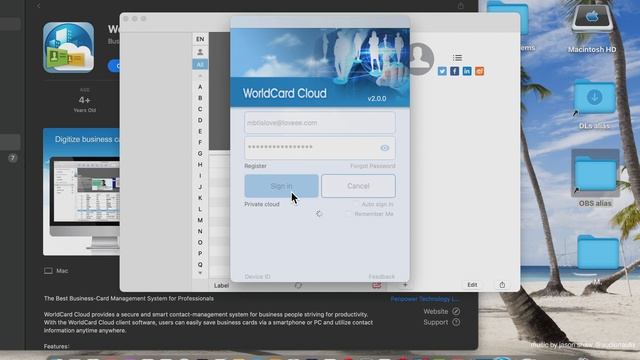This screenshot has height=360, width=640.
Task: Jump to letter F in index
Action: (x=200, y=142)
